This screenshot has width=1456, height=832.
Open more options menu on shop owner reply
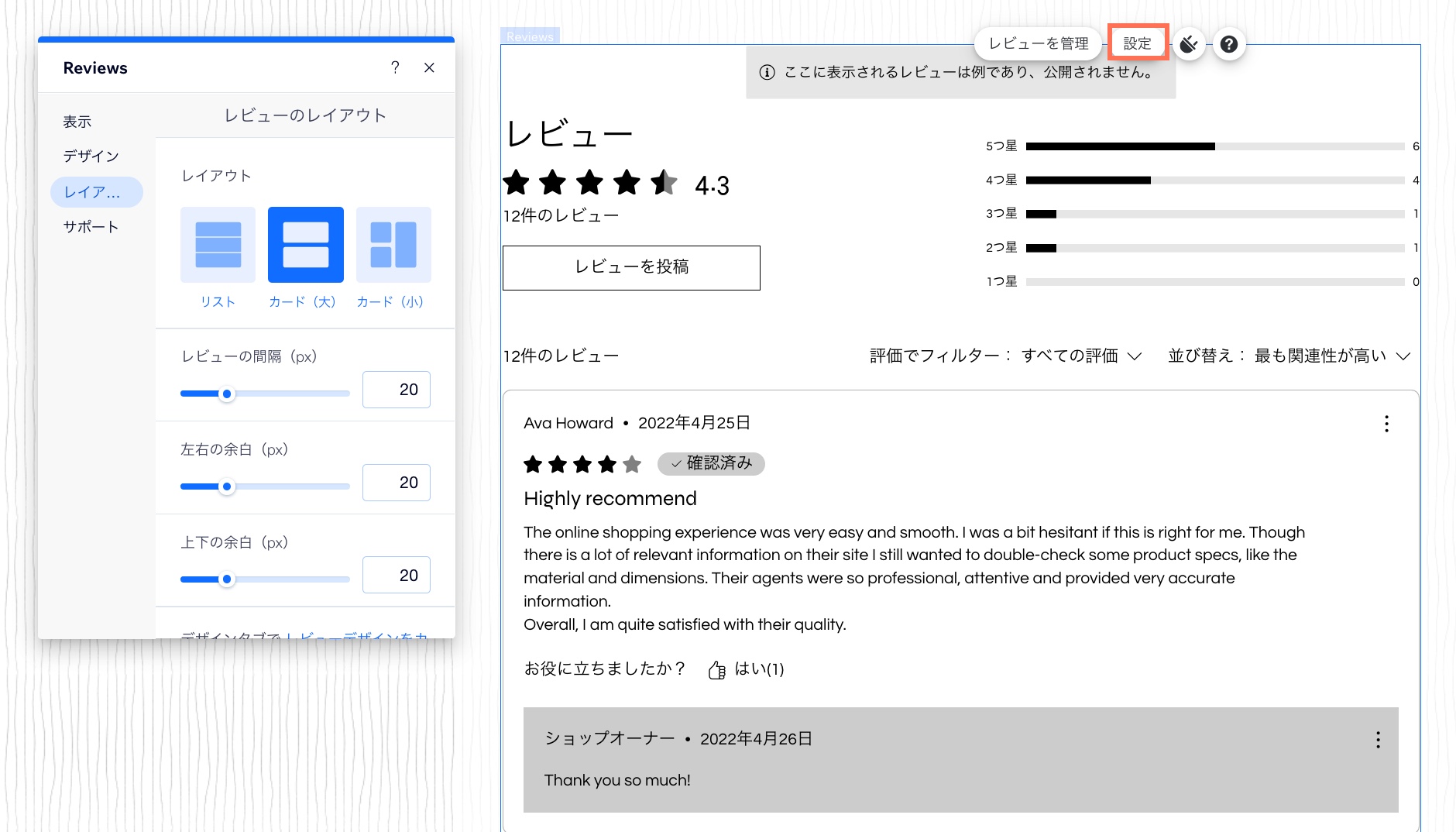point(1377,741)
